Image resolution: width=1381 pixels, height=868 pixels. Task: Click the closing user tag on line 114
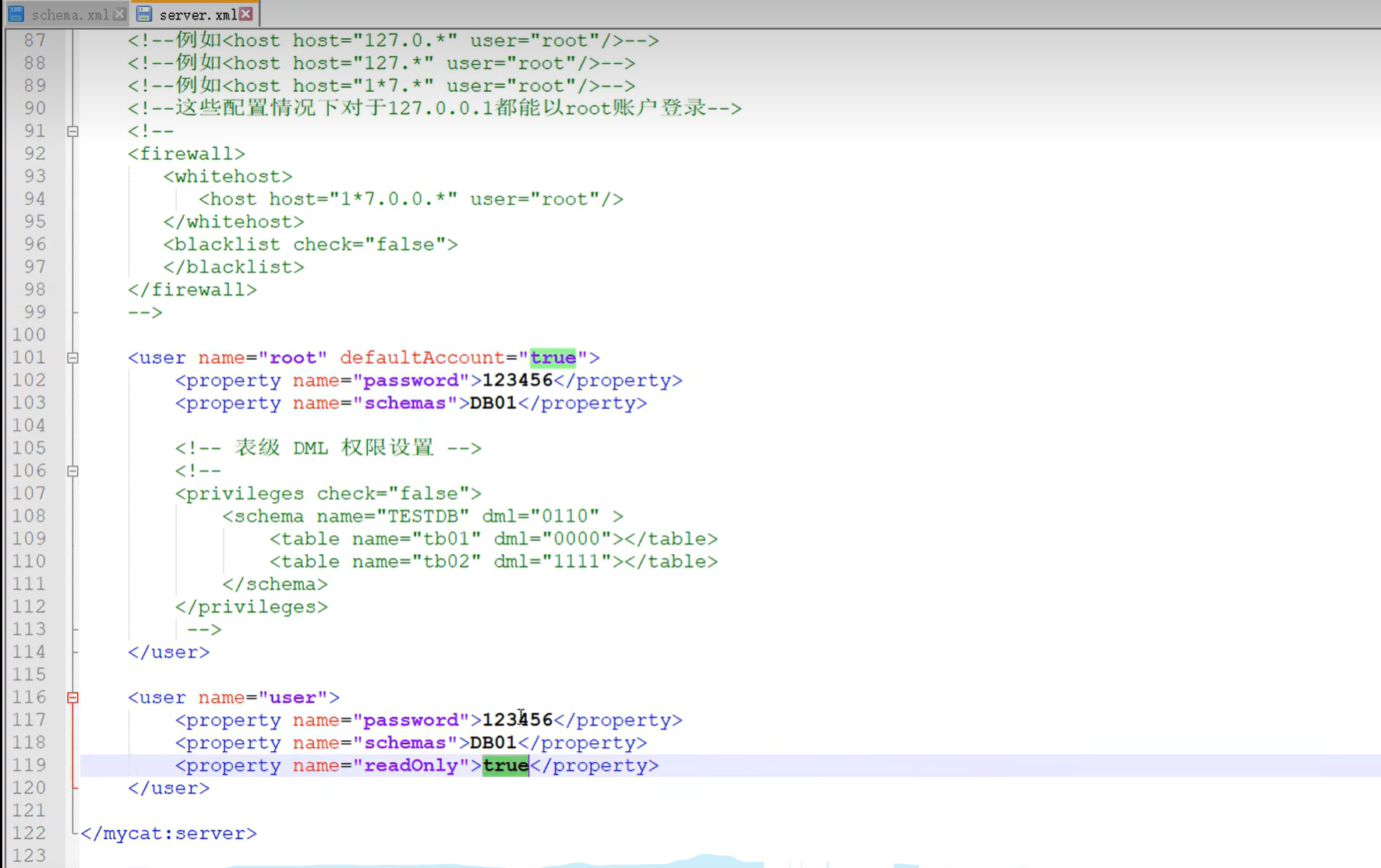click(x=168, y=652)
